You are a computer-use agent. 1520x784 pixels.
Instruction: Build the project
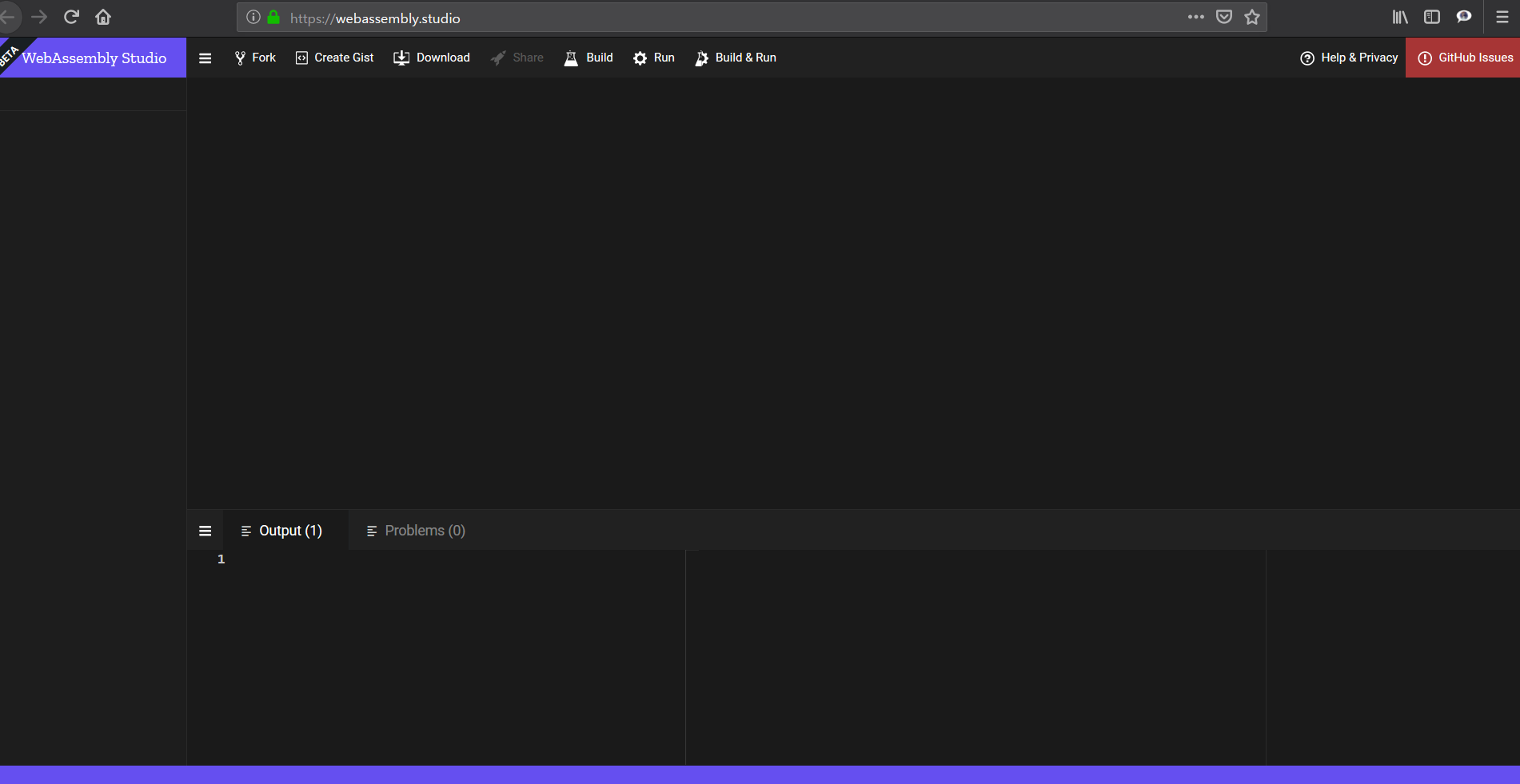(x=588, y=58)
